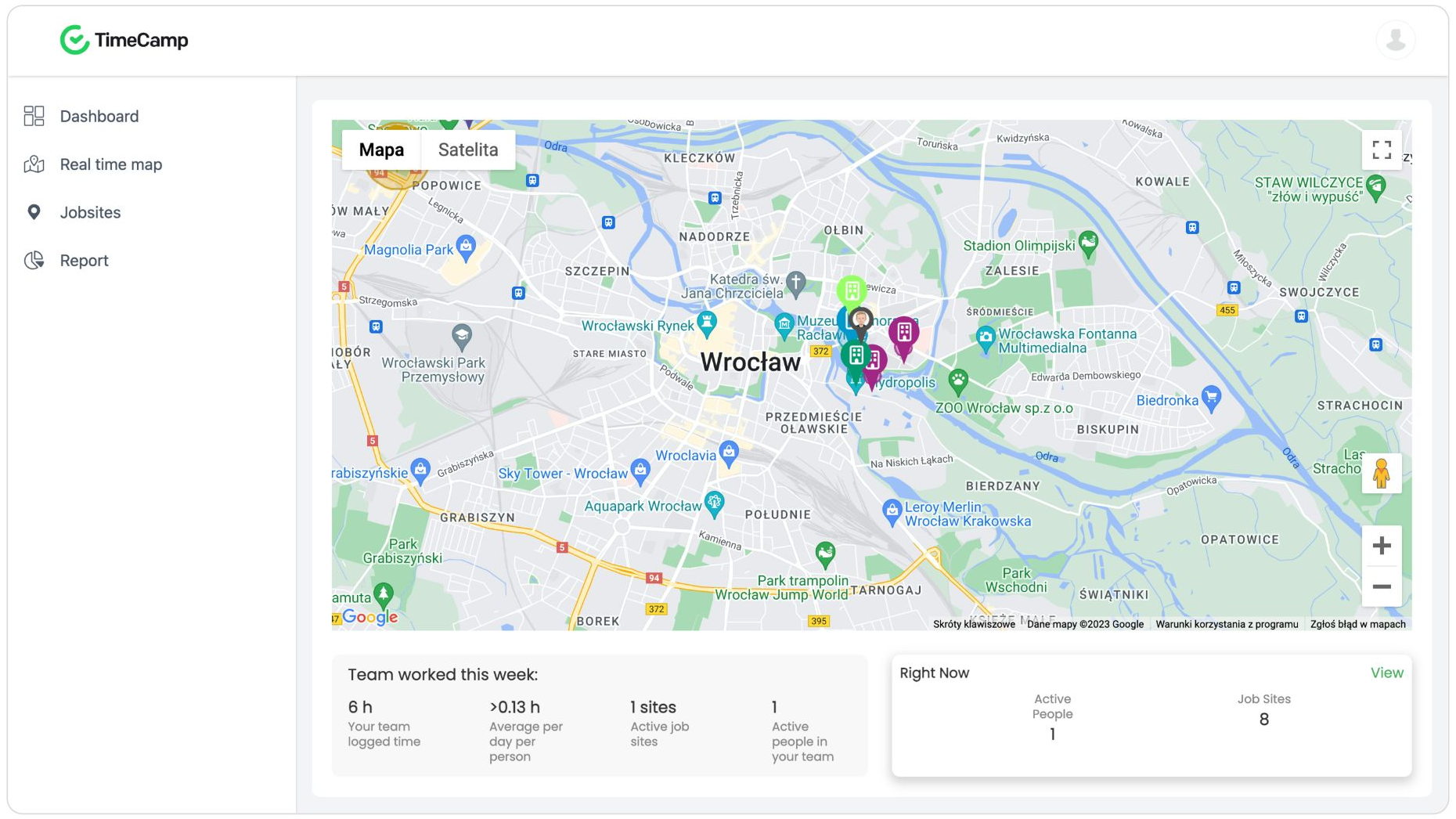1456x819 pixels.
Task: Click the Wroclavia shopping marker
Action: (729, 453)
